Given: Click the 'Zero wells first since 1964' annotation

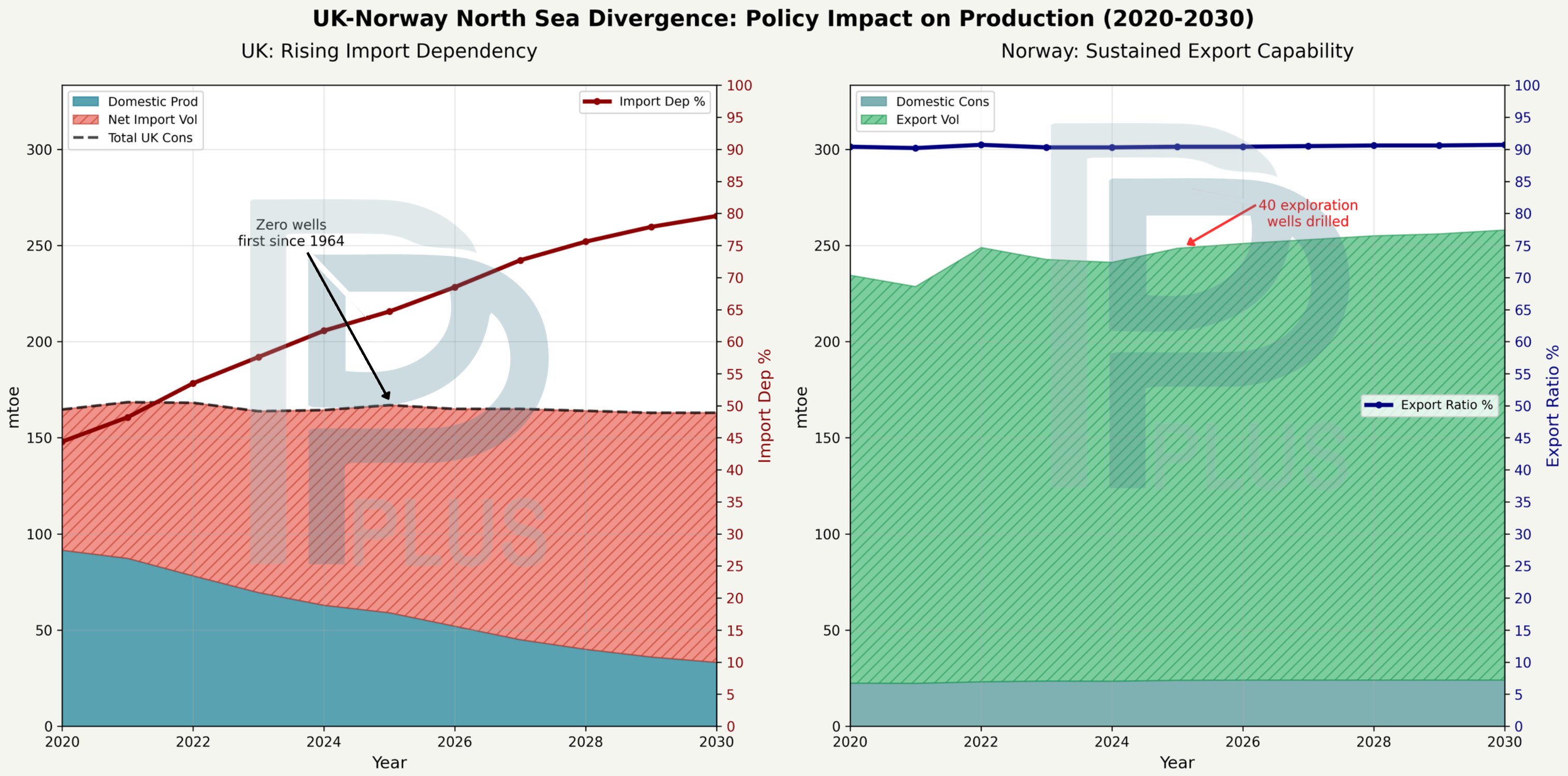Looking at the screenshot, I should tap(291, 233).
